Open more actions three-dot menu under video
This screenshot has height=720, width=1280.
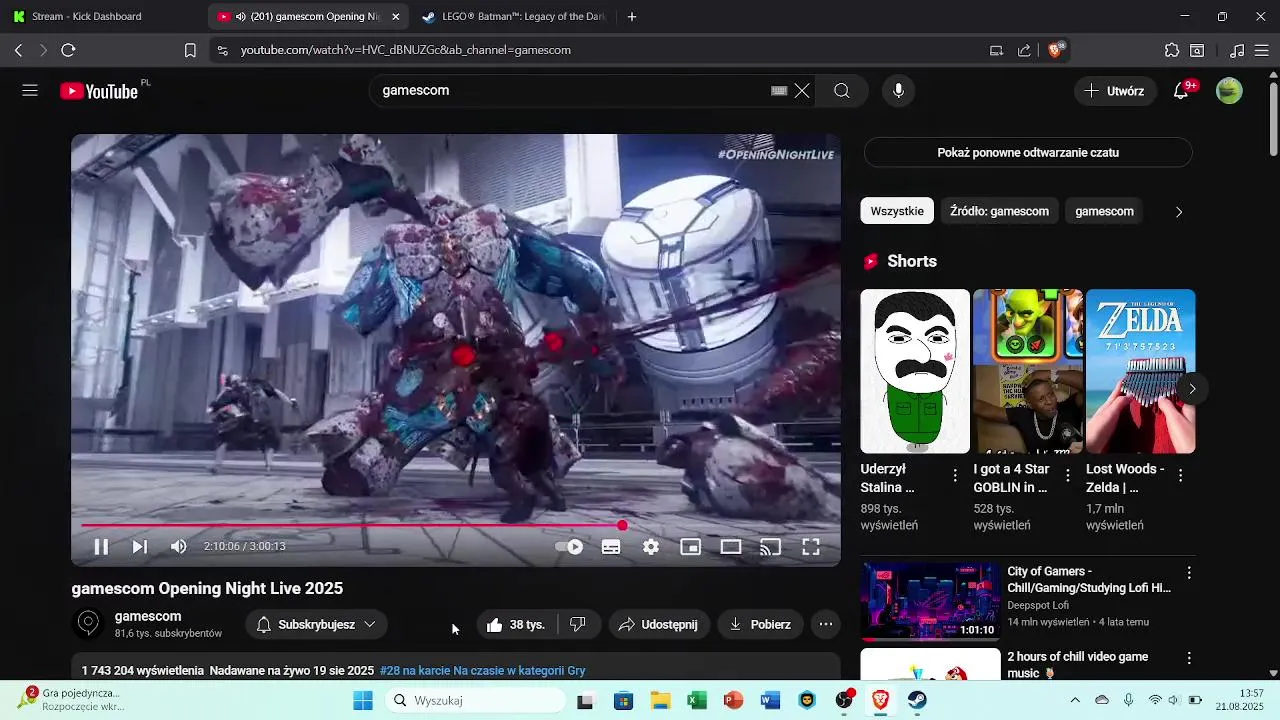pyautogui.click(x=826, y=625)
